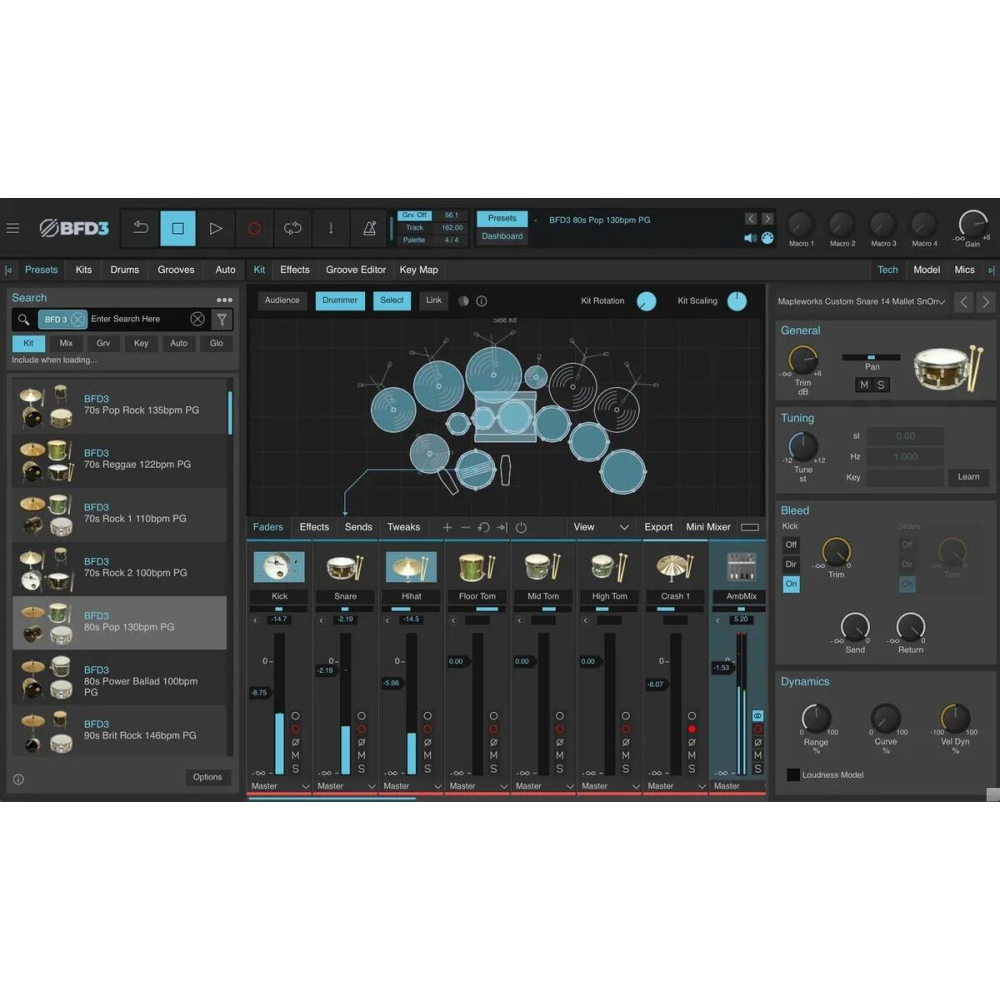Click the Hihat channel cymbal icon
The height and width of the screenshot is (1000, 1000).
coord(410,565)
